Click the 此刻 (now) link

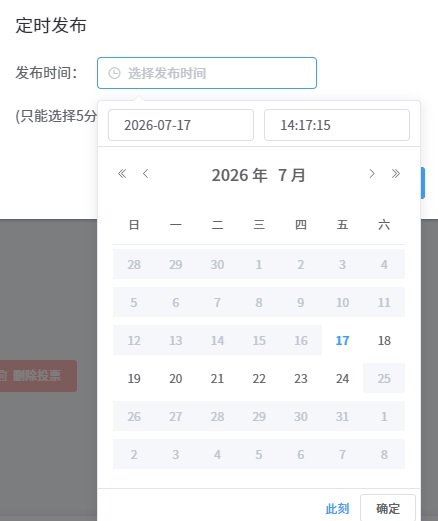click(337, 509)
